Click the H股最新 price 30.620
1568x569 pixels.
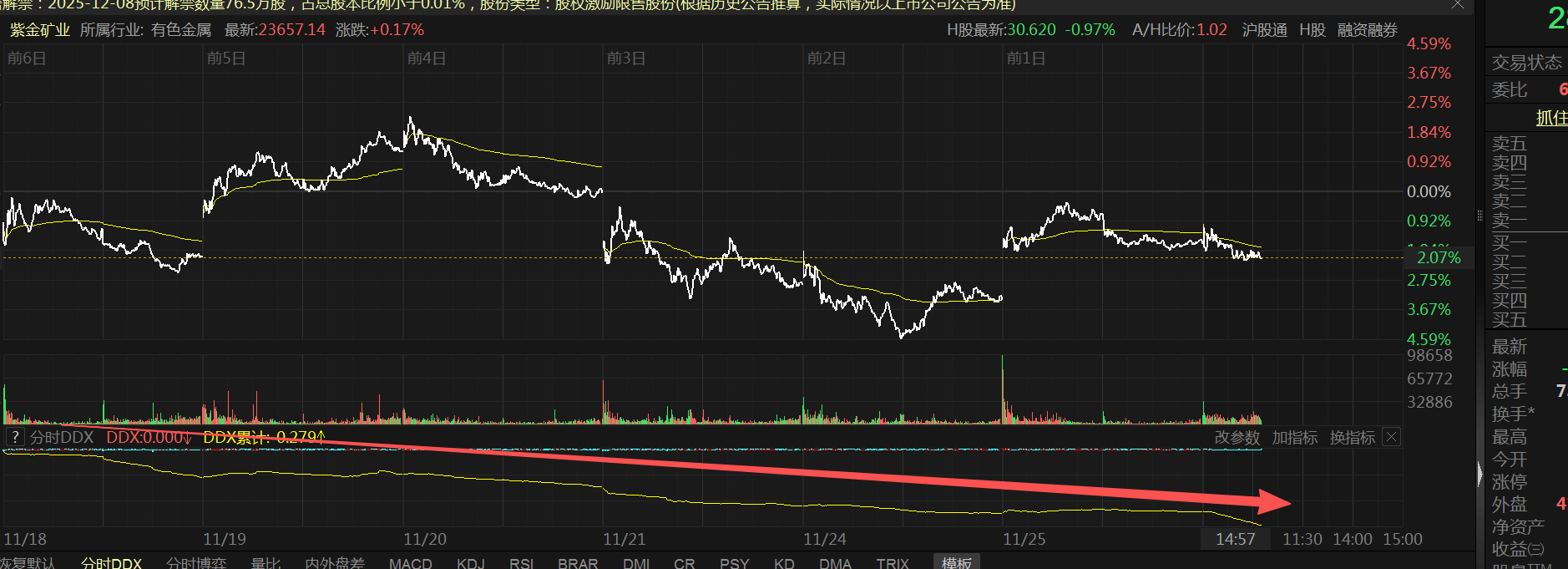[x=1031, y=30]
